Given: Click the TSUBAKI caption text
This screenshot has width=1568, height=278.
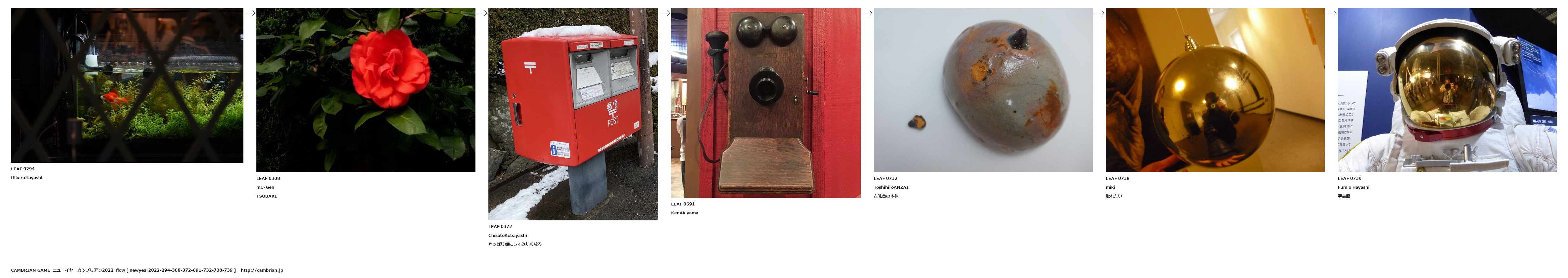Looking at the screenshot, I should [x=266, y=196].
